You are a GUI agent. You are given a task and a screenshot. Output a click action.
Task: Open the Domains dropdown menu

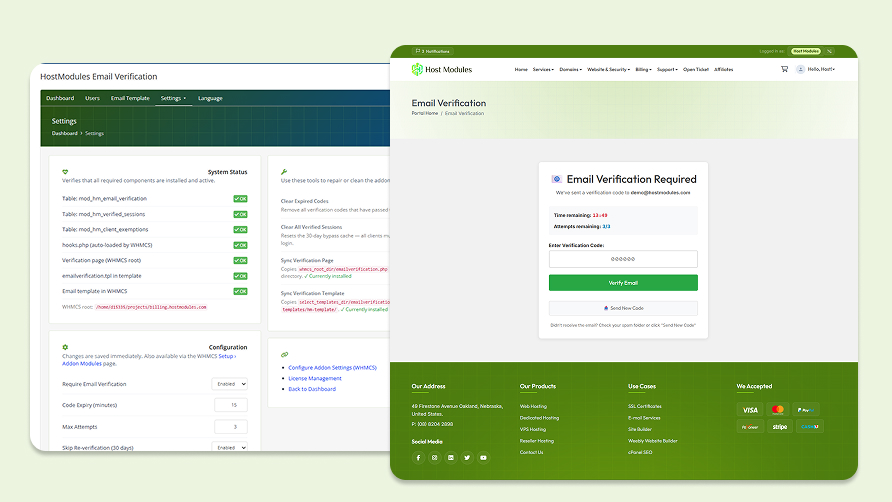570,69
